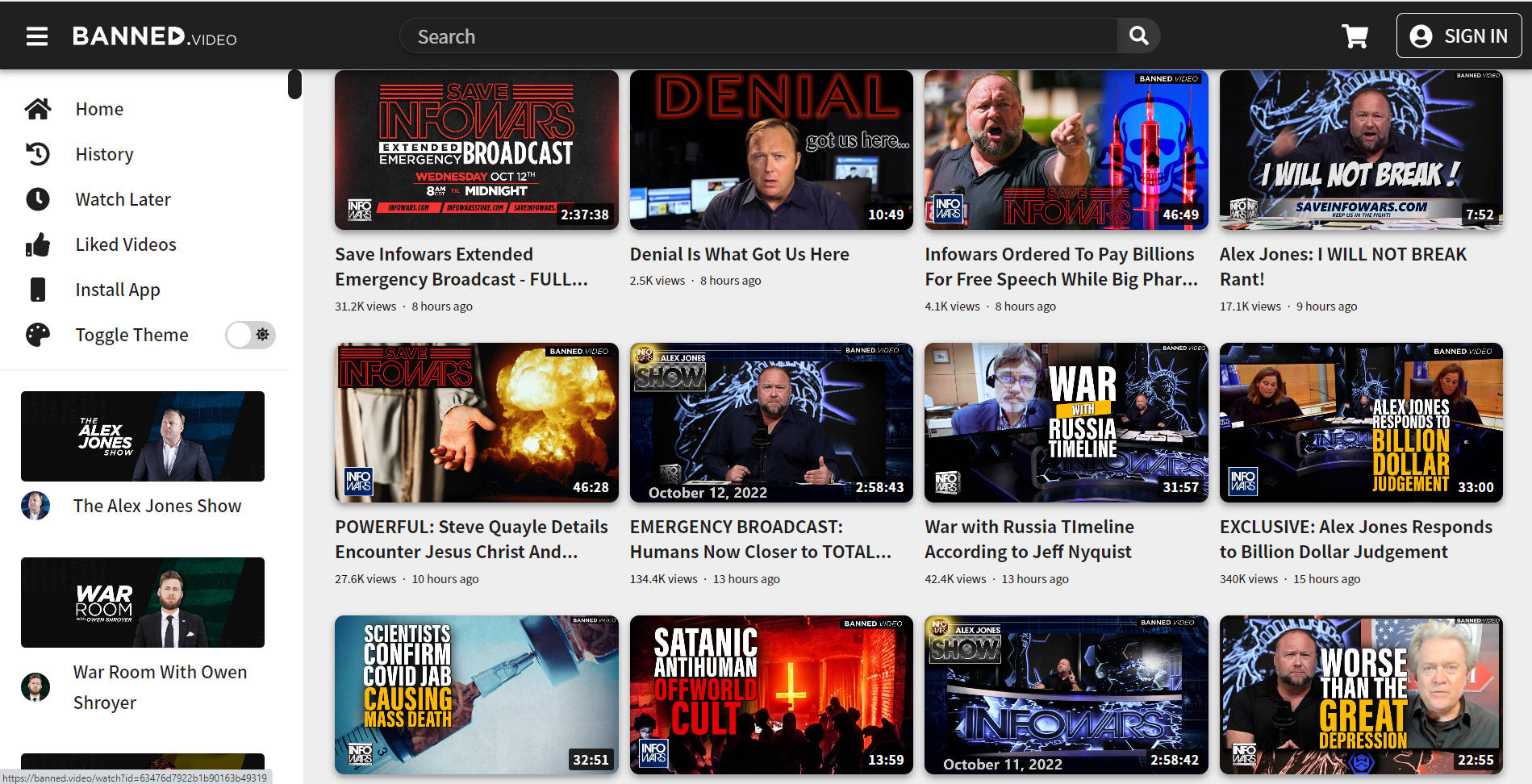This screenshot has height=784, width=1532.
Task: Open Watch Later list
Action: click(x=123, y=199)
